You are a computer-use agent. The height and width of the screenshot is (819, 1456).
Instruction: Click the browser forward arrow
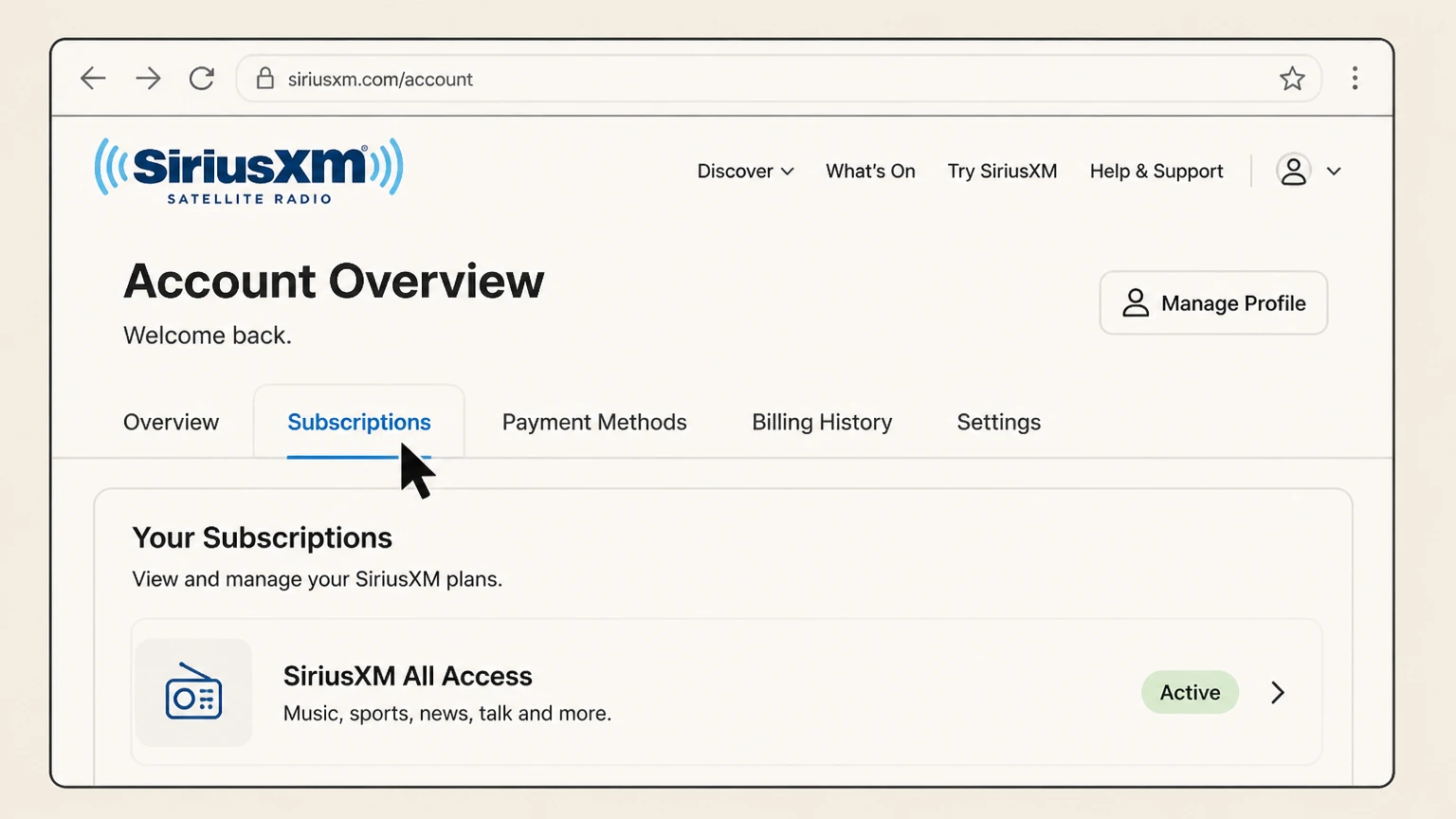(148, 79)
